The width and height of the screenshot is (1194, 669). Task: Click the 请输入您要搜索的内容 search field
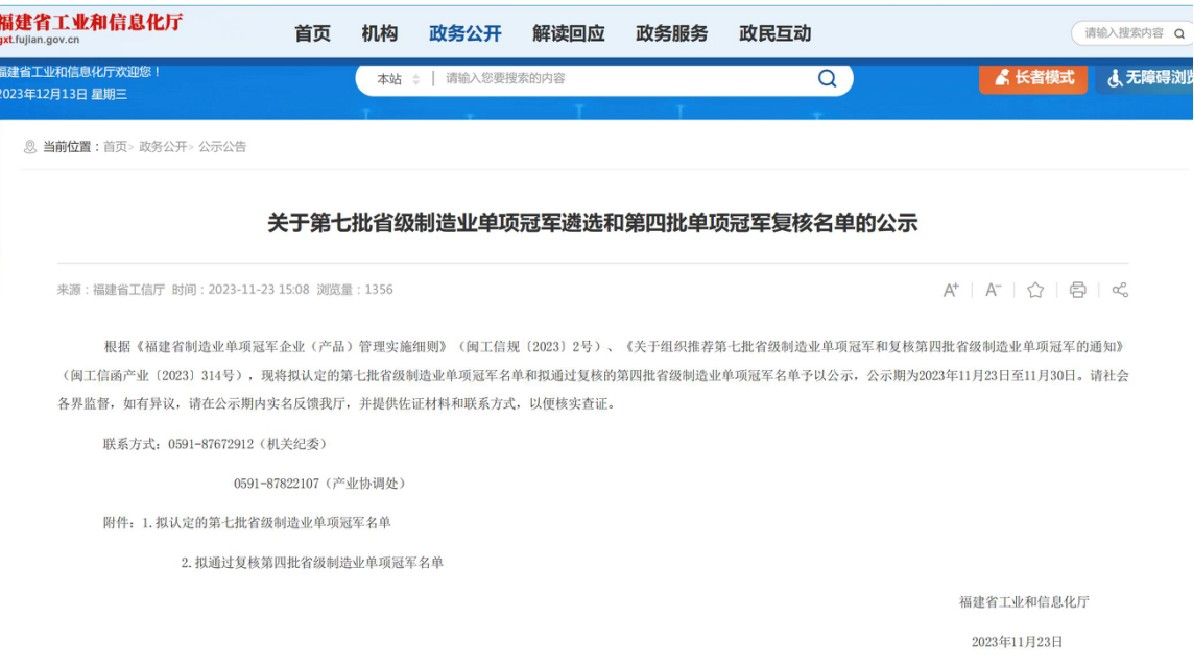(x=620, y=79)
